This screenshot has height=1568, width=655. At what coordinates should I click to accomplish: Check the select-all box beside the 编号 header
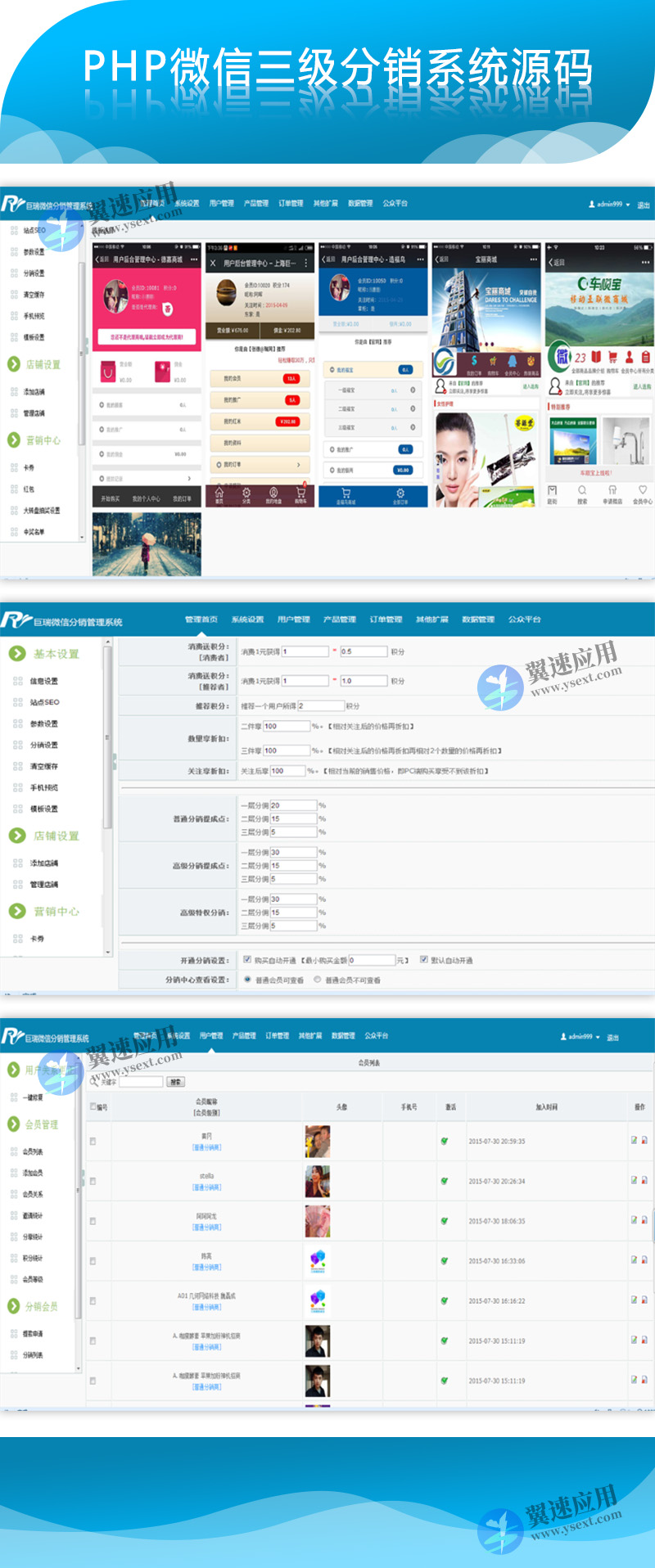click(x=93, y=1106)
